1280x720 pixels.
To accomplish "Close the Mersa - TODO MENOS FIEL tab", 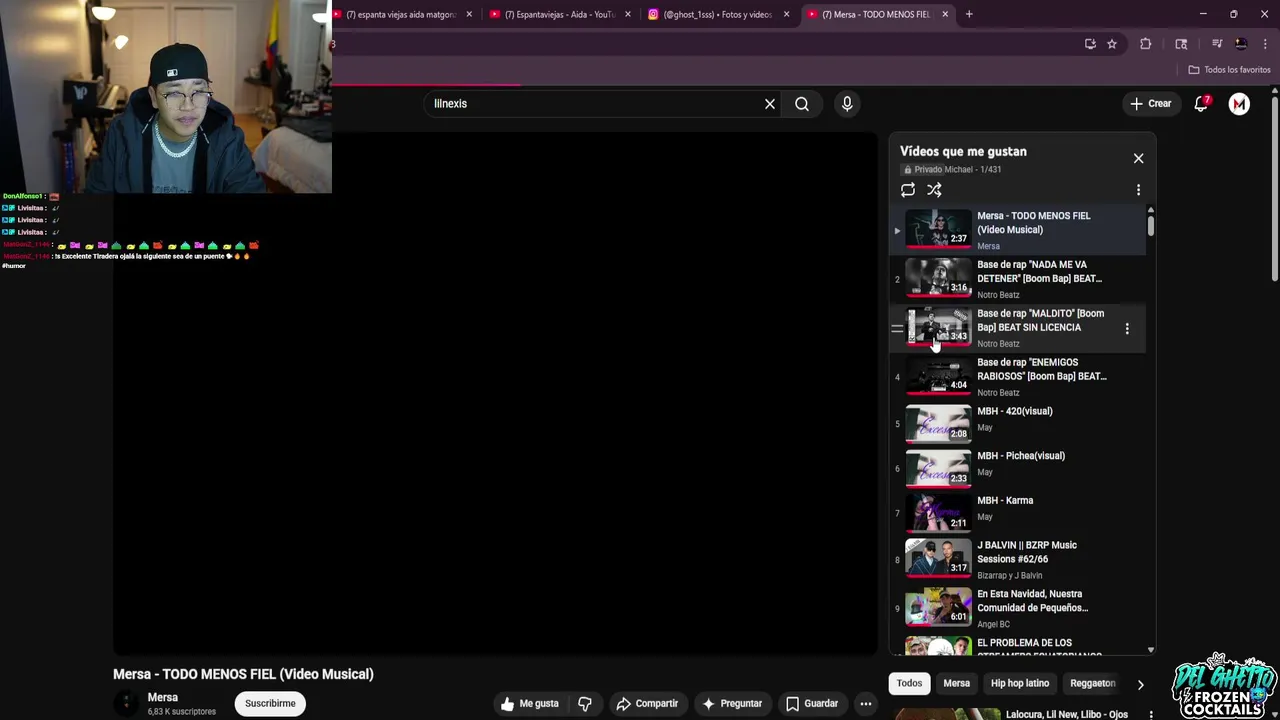I will 945,14.
